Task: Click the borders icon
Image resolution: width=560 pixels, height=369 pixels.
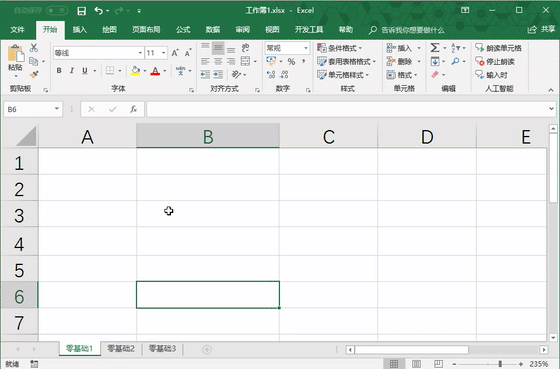Action: [x=110, y=71]
